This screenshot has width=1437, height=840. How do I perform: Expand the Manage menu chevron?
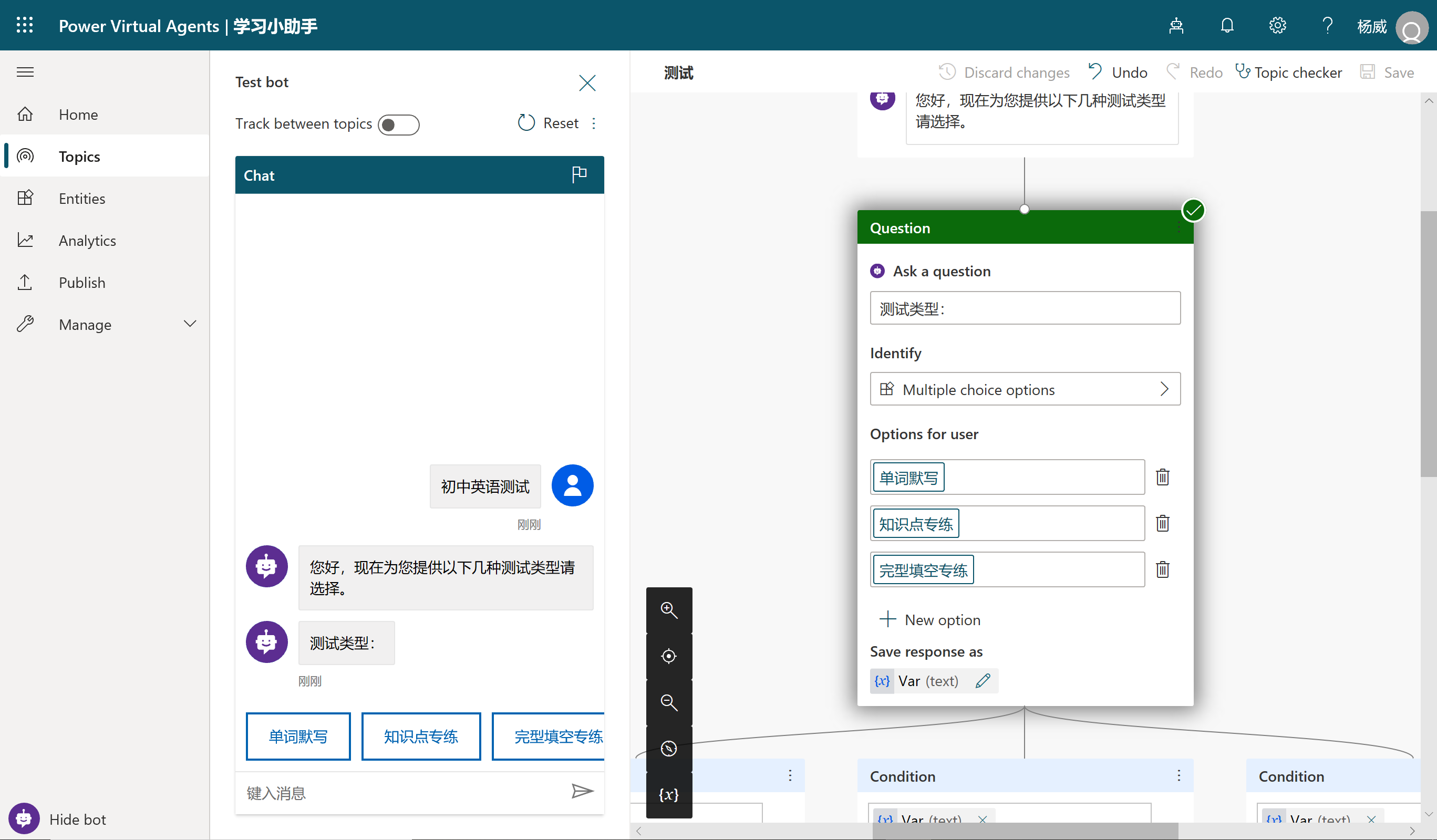pyautogui.click(x=190, y=324)
